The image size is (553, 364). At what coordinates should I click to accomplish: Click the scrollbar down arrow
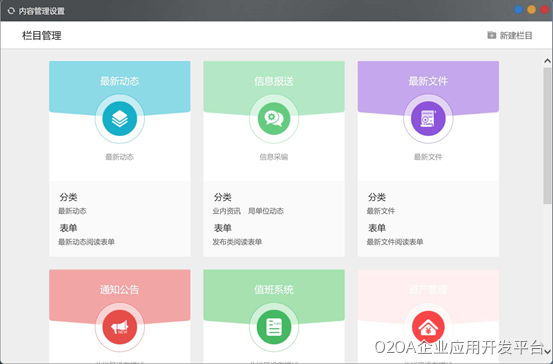pos(547,351)
